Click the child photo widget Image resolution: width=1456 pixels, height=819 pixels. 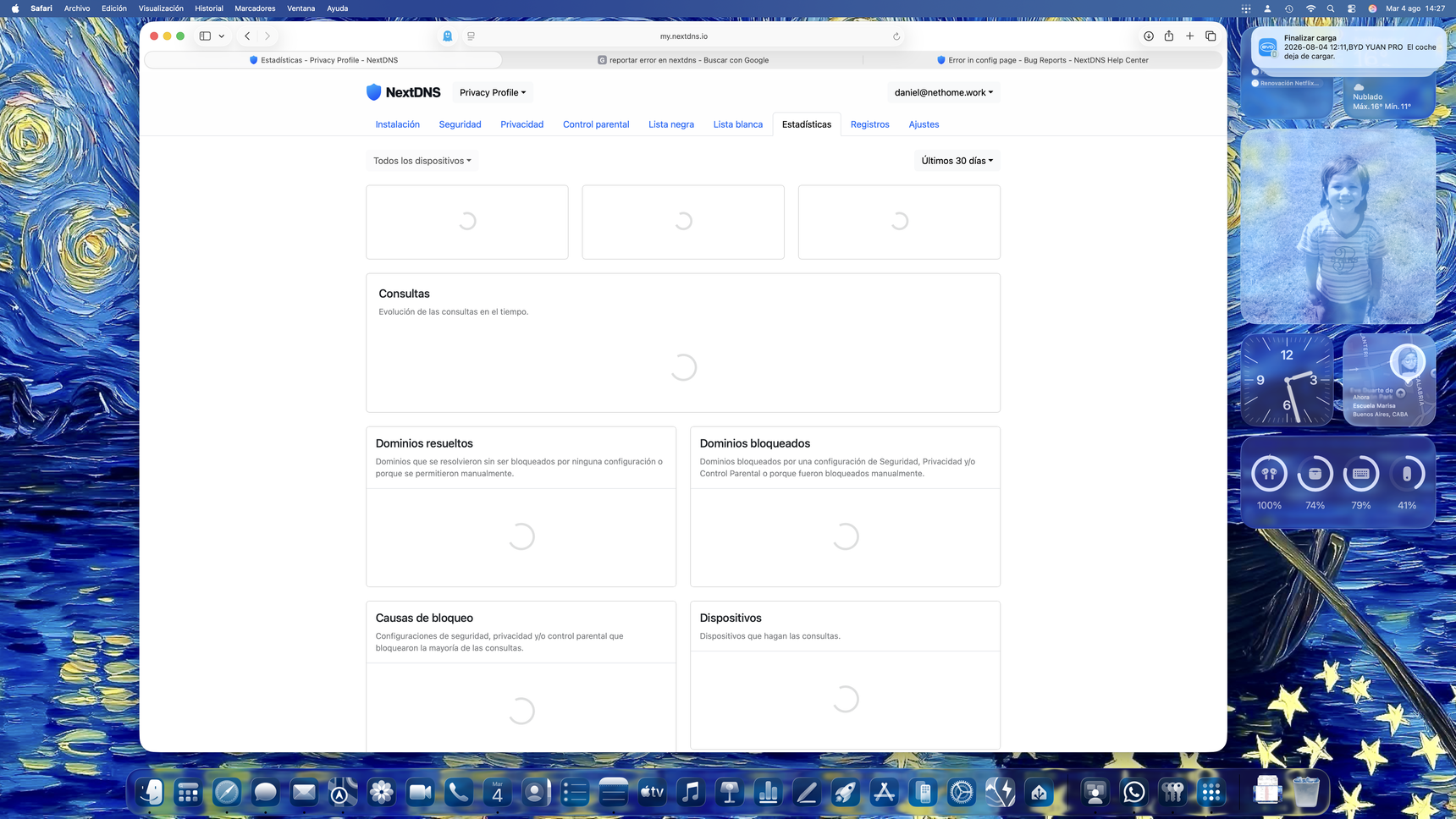[x=1337, y=226]
